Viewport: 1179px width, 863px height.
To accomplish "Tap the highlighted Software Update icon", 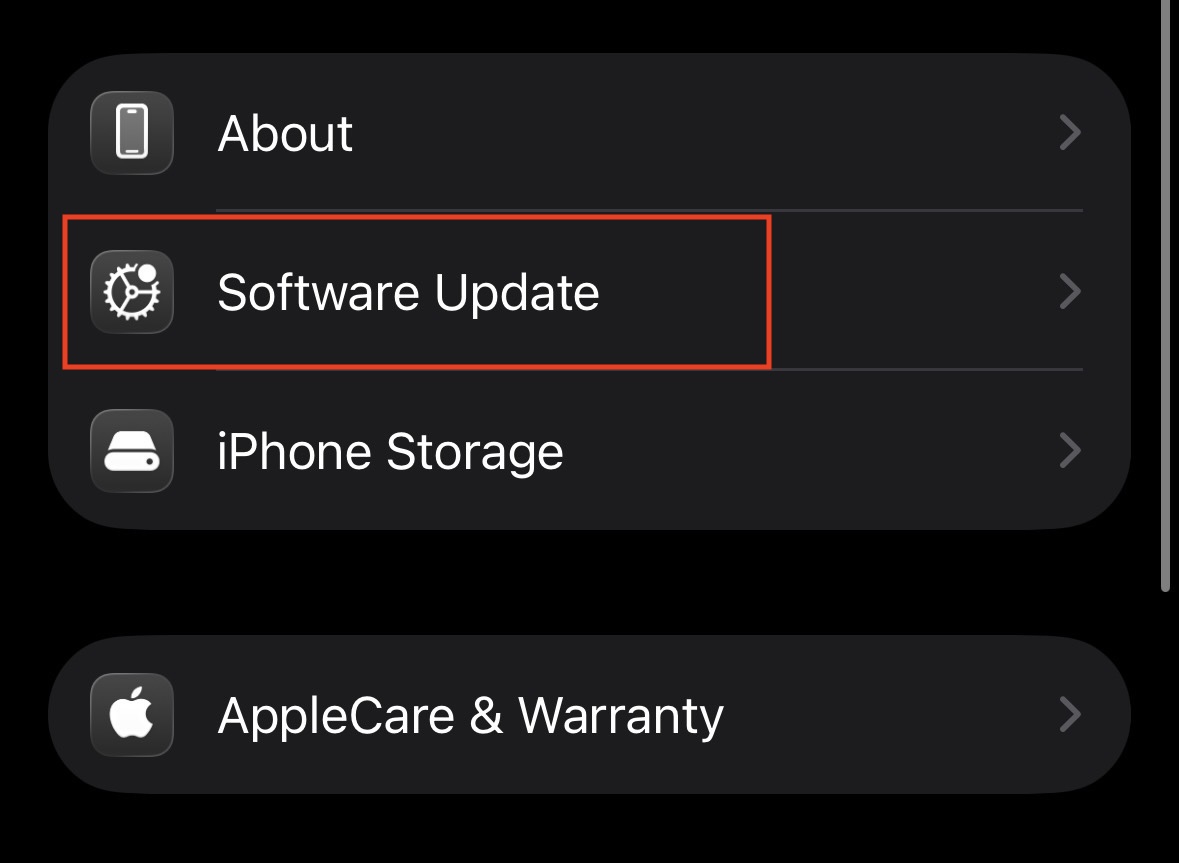I will [x=131, y=292].
